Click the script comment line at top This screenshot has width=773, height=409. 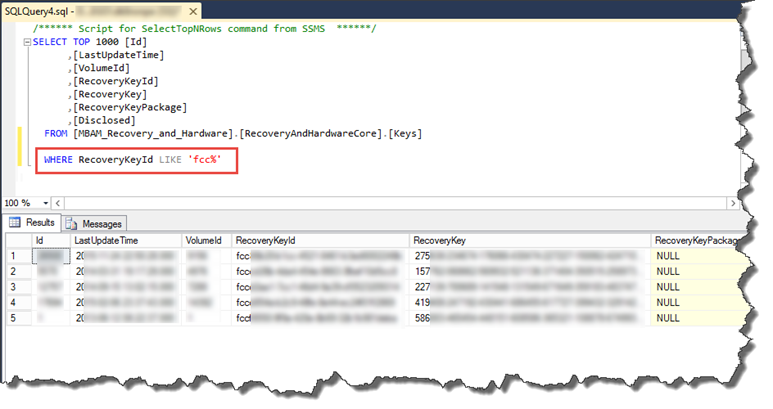click(204, 29)
